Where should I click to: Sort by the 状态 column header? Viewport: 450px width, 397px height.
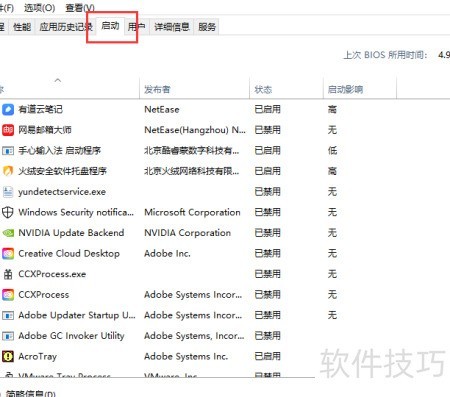tap(263, 89)
